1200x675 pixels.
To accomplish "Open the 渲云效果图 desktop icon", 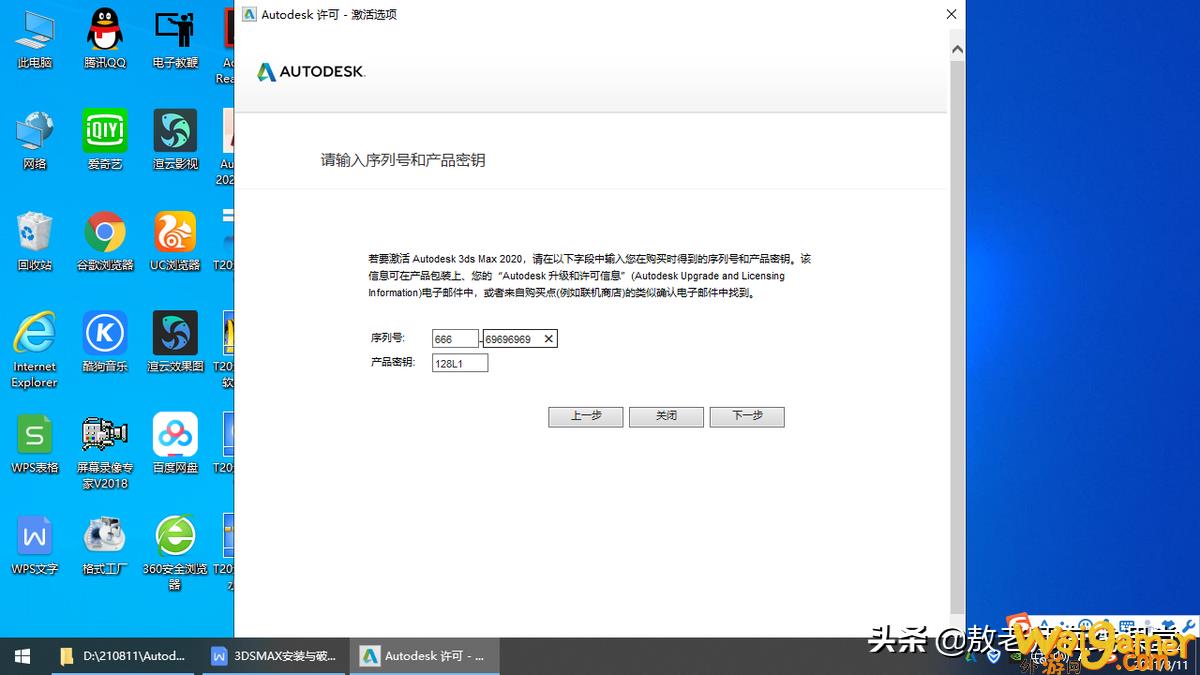I will pos(175,342).
